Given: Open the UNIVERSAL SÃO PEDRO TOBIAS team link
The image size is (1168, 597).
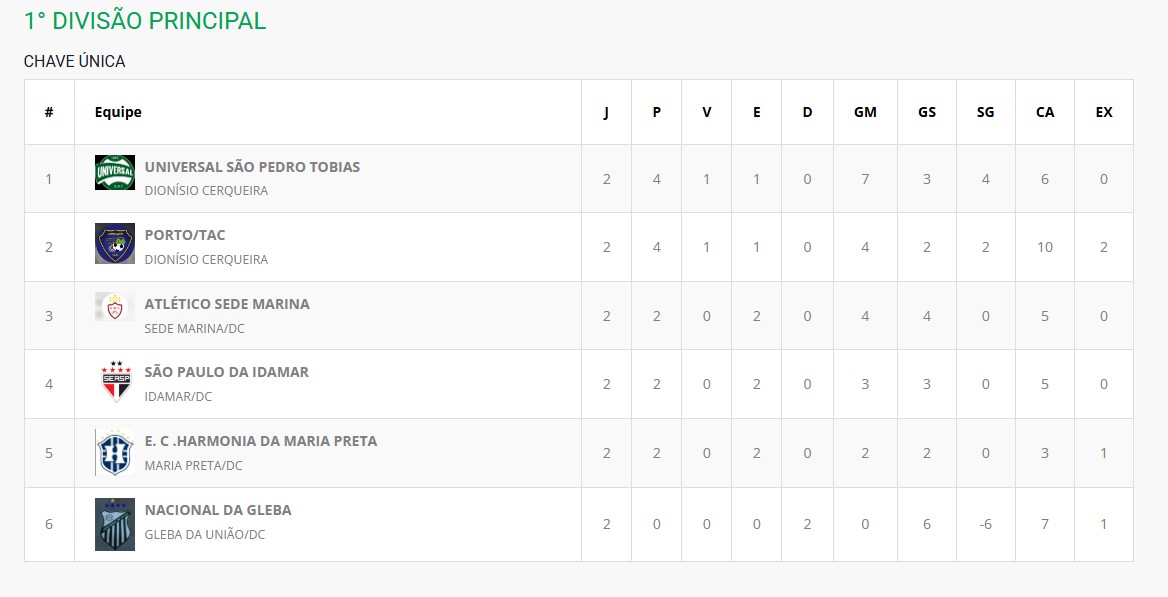Looking at the screenshot, I should (x=252, y=167).
